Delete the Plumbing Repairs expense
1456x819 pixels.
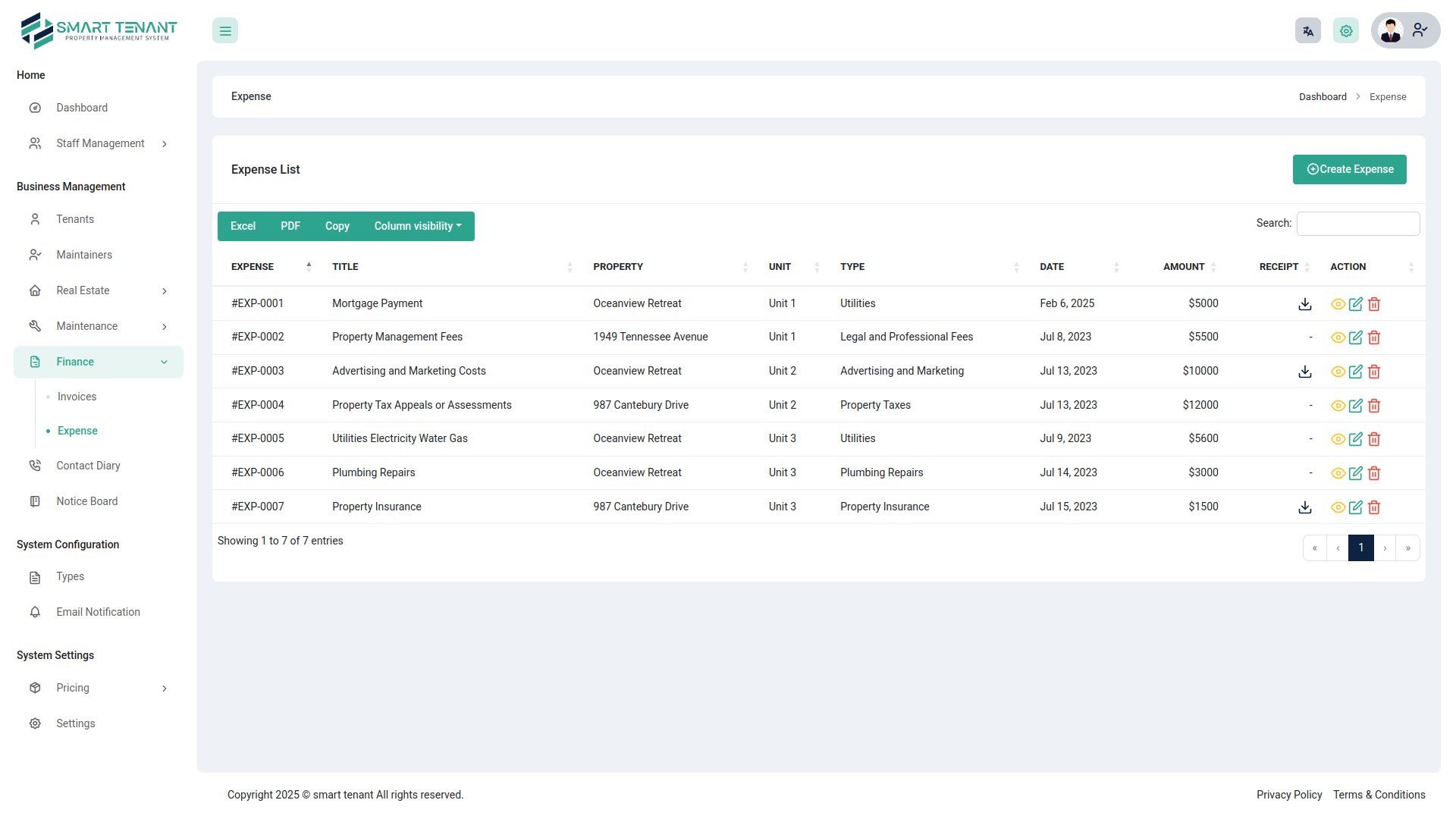[1373, 473]
